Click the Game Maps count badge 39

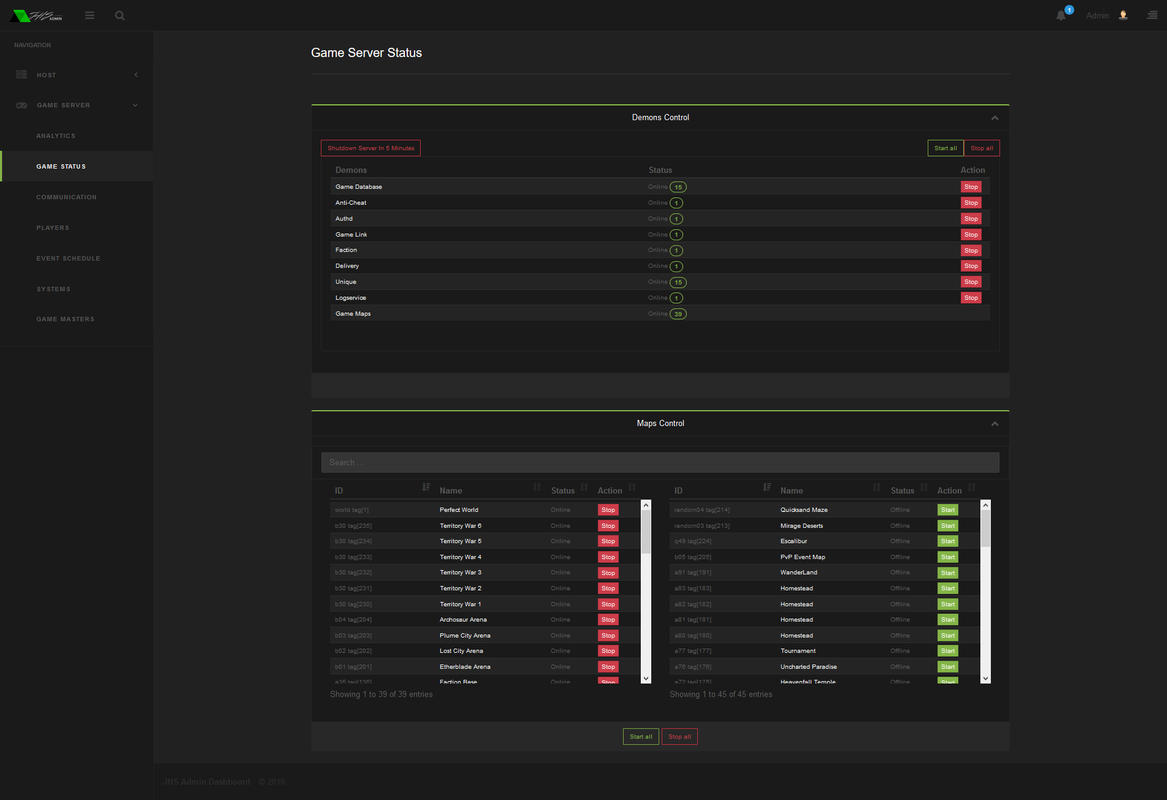tap(678, 314)
